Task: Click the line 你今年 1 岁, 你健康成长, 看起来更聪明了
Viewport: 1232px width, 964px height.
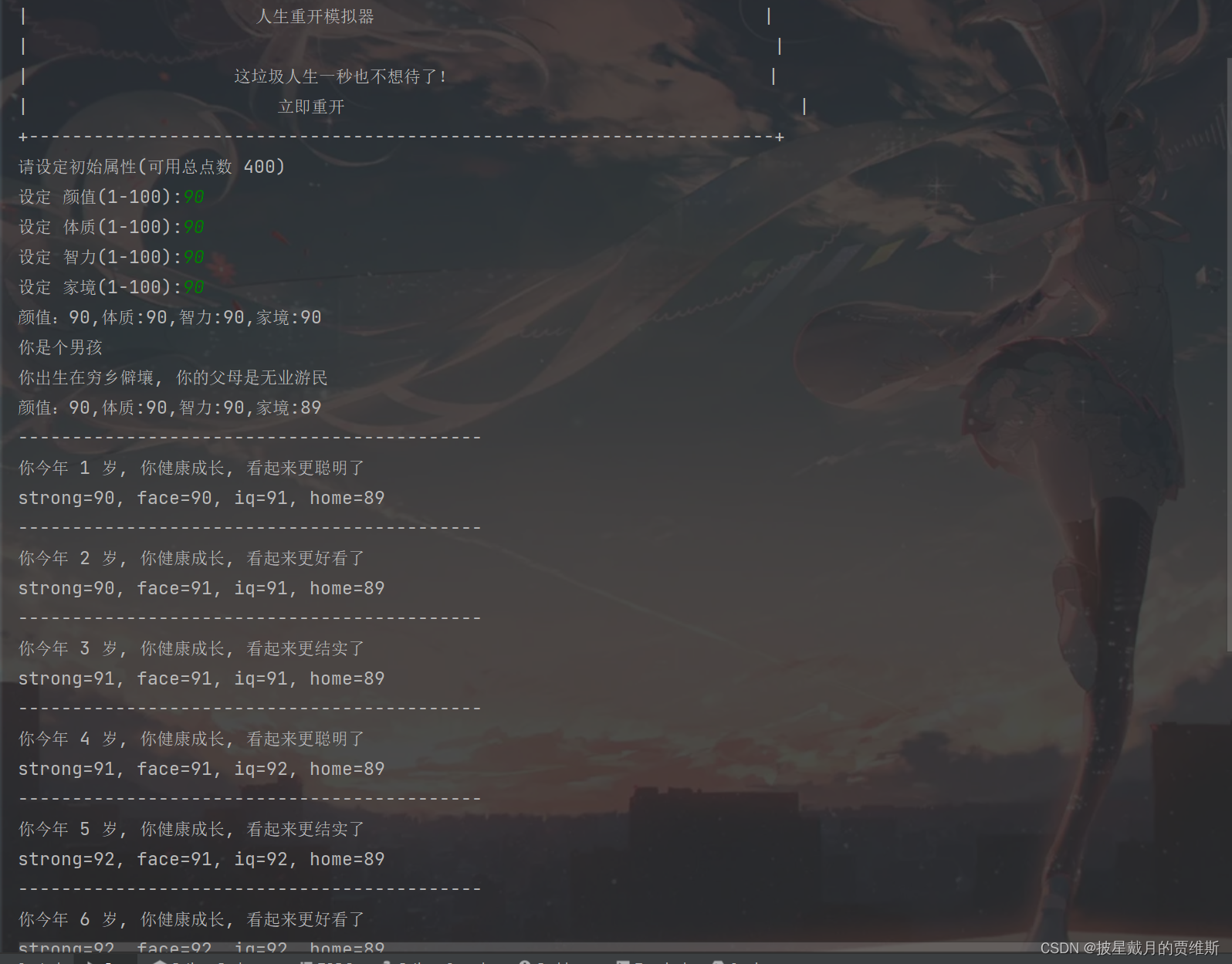Action: (x=191, y=468)
